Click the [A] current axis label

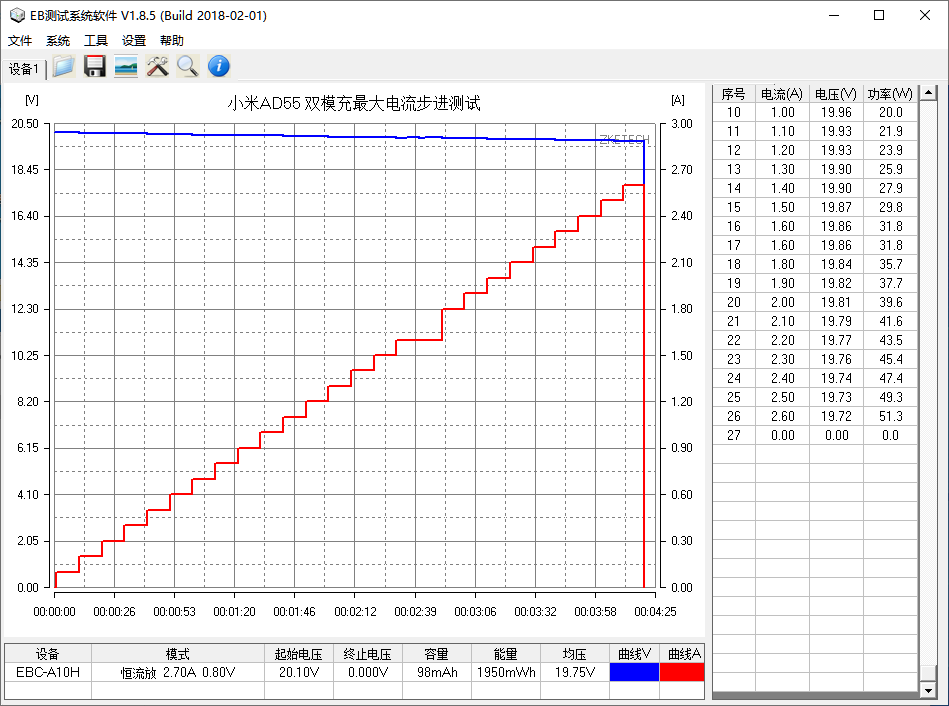coord(678,100)
